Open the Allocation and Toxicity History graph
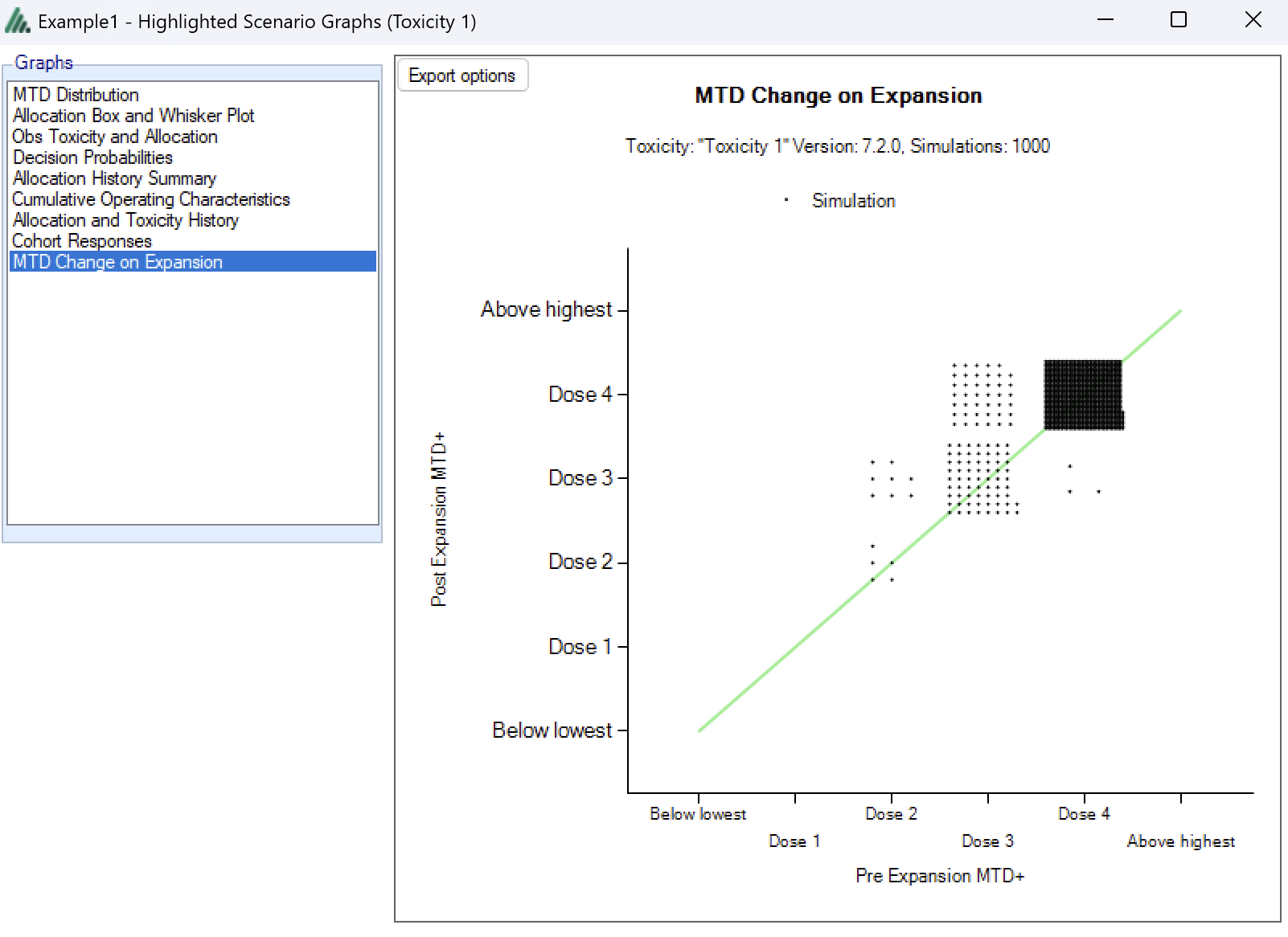 126,220
